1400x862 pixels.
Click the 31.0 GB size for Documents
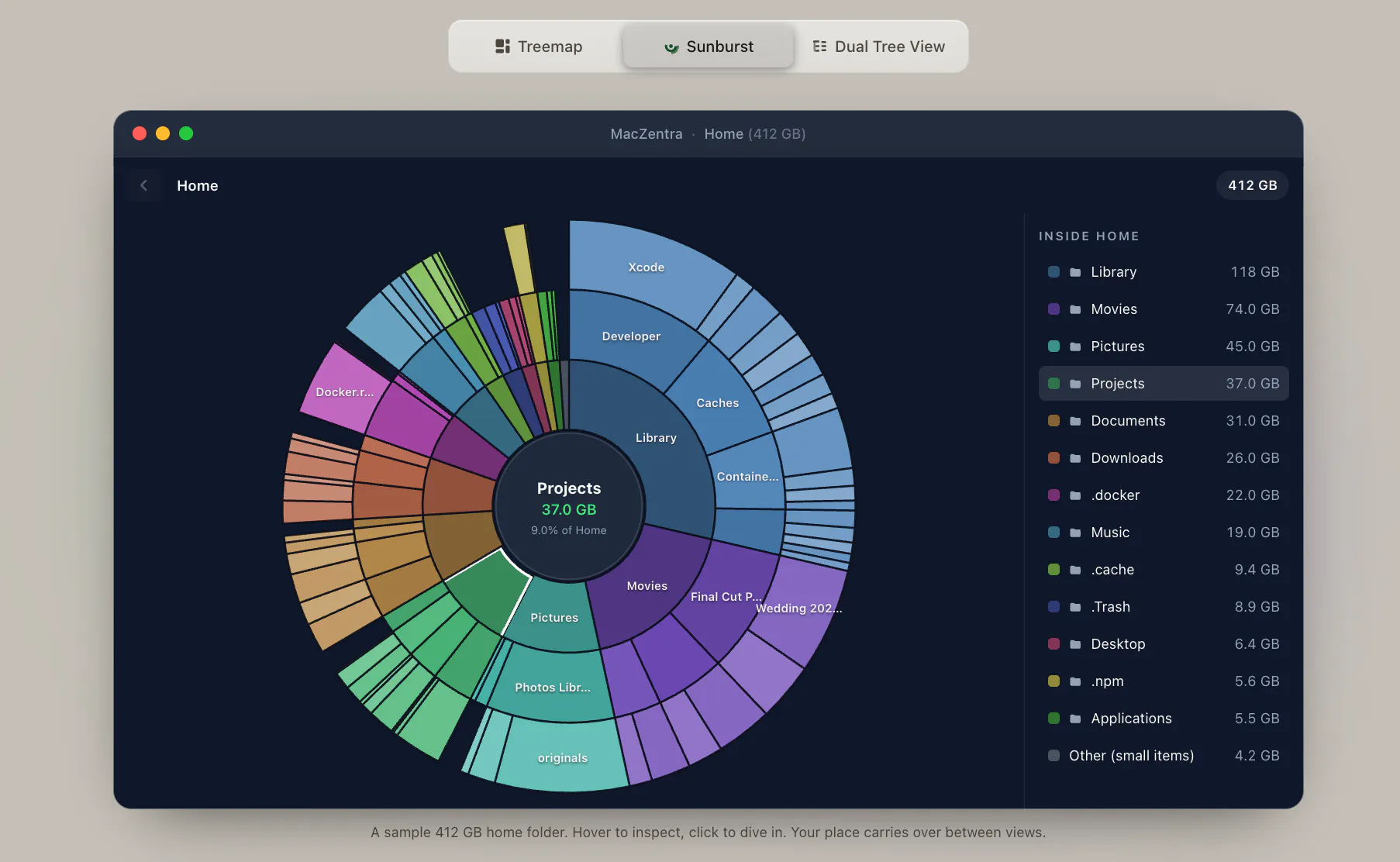pyautogui.click(x=1252, y=421)
